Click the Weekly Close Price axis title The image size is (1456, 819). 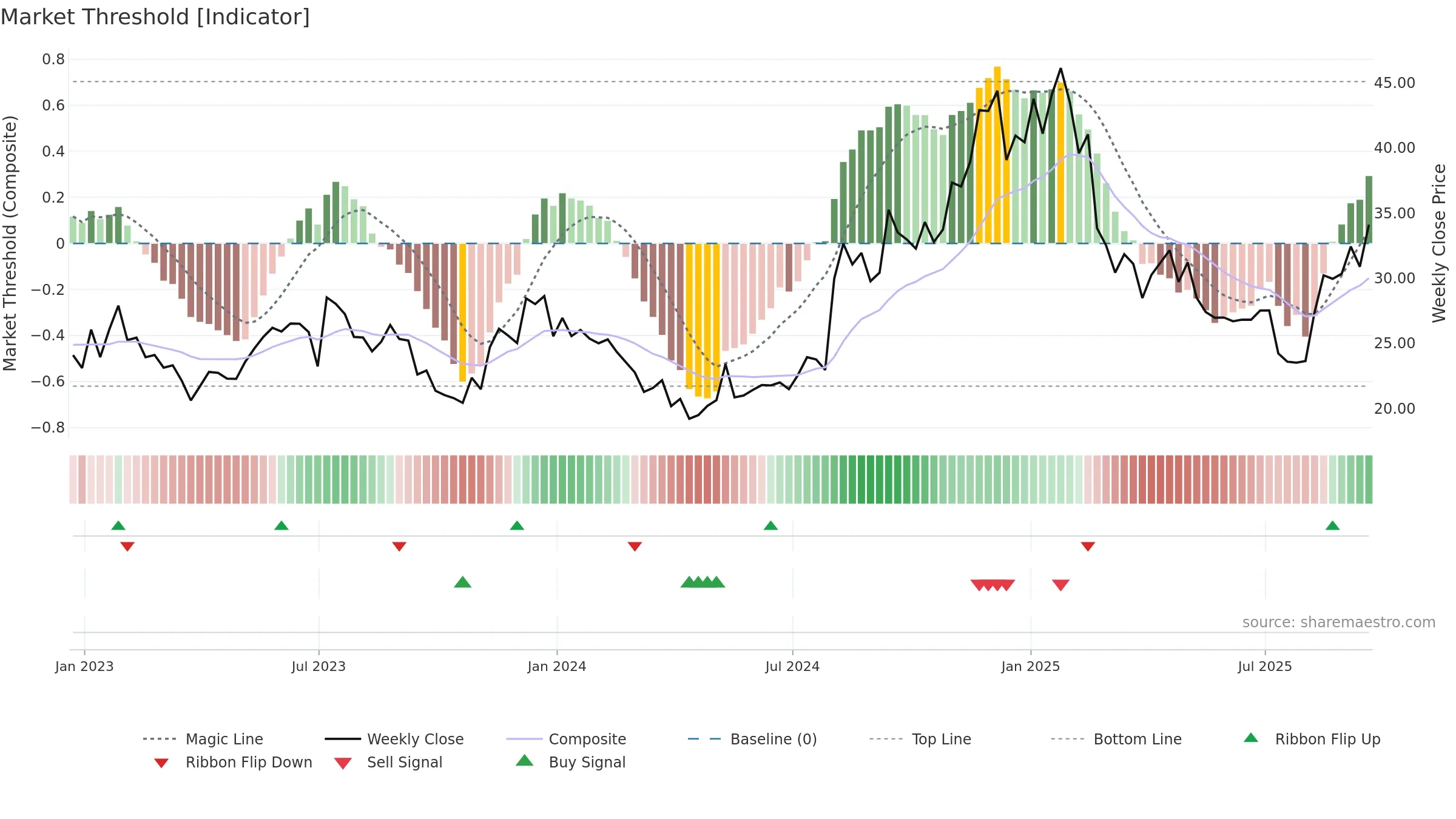[x=1439, y=243]
